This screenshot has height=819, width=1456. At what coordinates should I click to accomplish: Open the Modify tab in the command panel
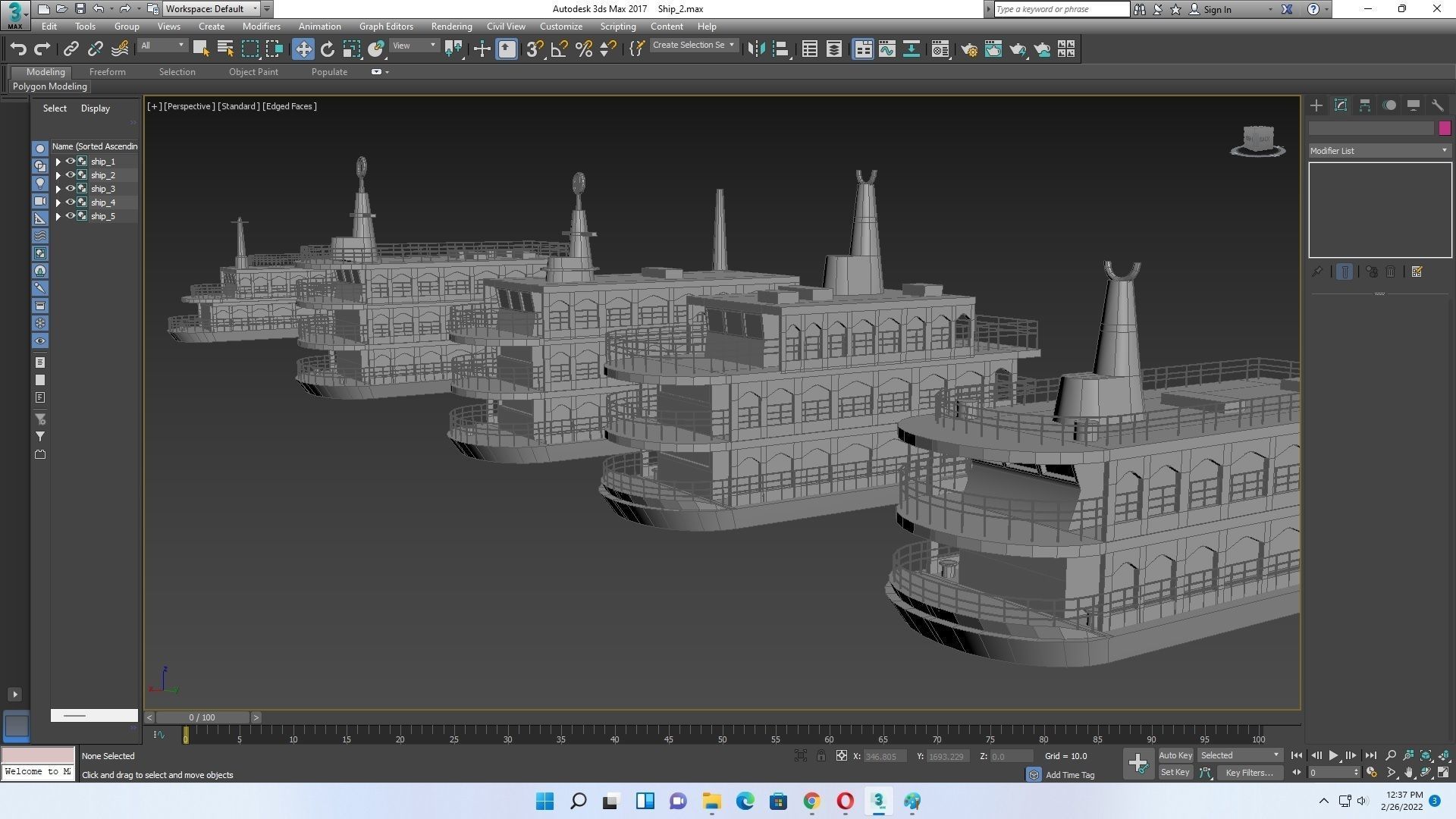coord(1341,105)
